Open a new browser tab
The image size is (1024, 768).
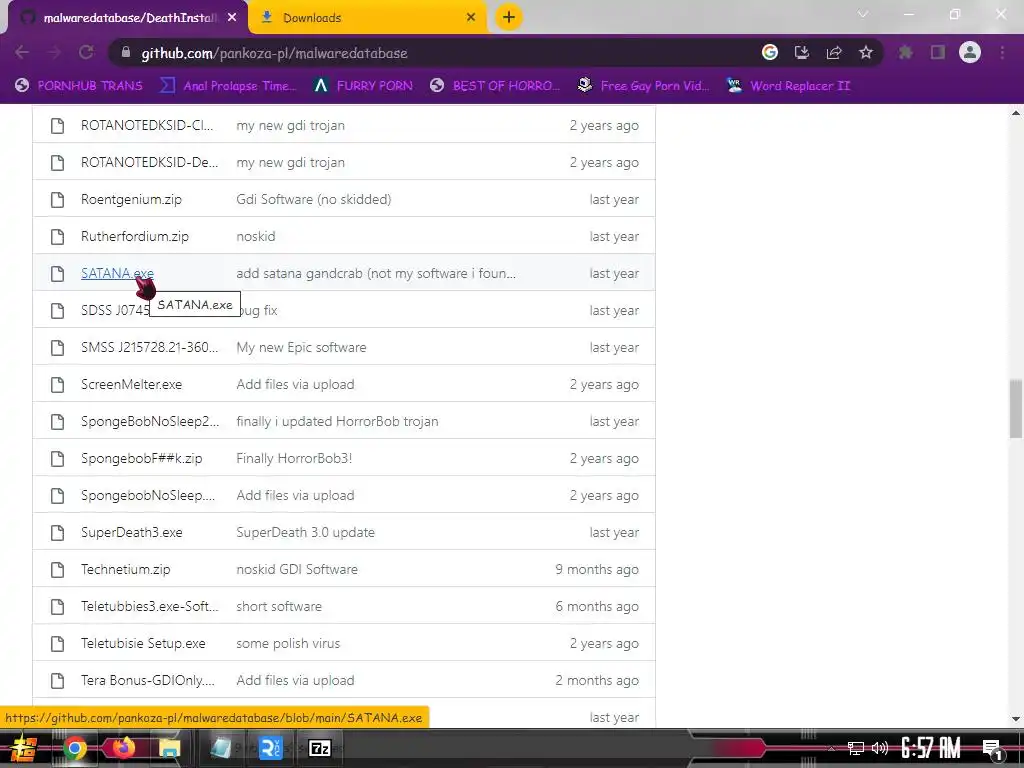coord(509,17)
